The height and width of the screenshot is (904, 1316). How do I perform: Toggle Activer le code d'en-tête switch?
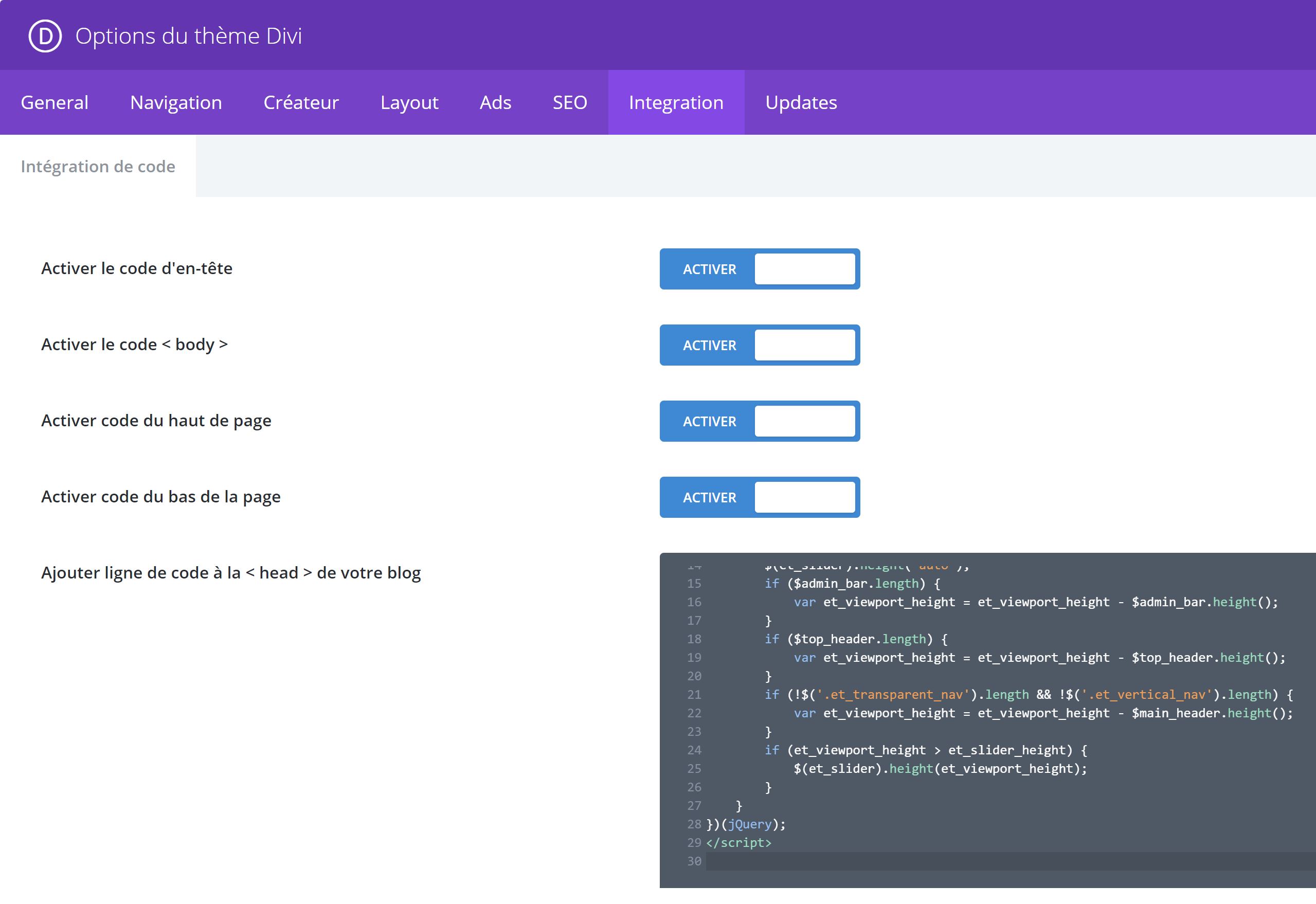[x=759, y=269]
